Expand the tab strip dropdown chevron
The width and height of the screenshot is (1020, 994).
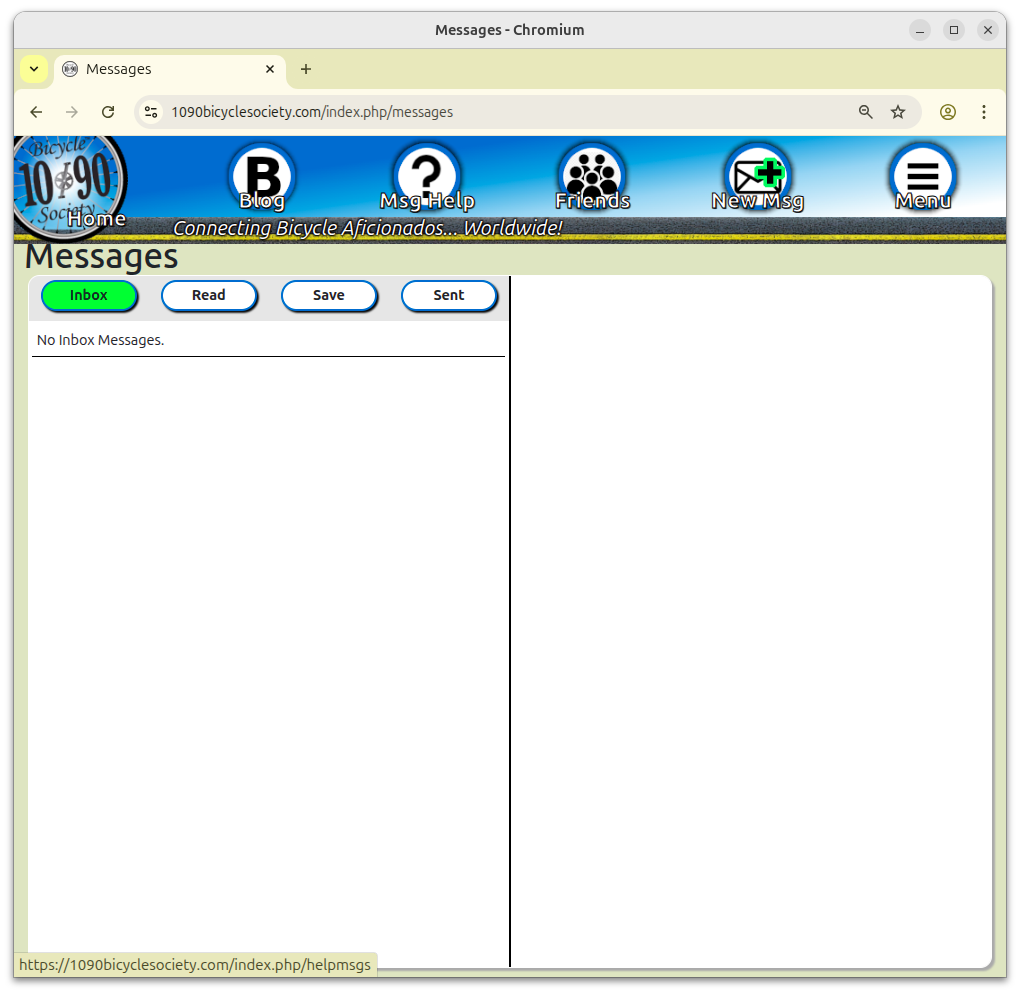tap(33, 69)
